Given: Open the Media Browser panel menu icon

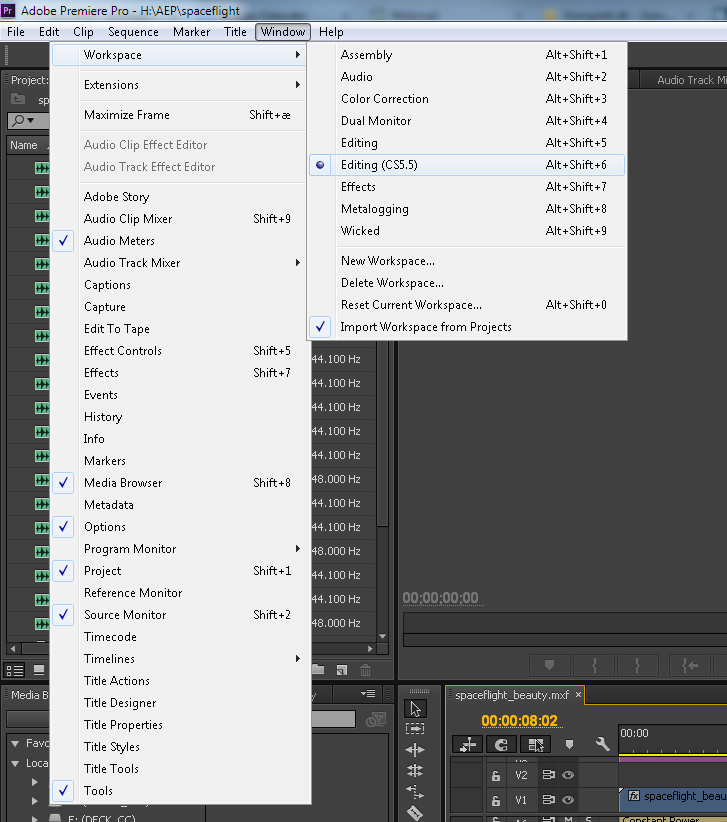Looking at the screenshot, I should coord(368,694).
